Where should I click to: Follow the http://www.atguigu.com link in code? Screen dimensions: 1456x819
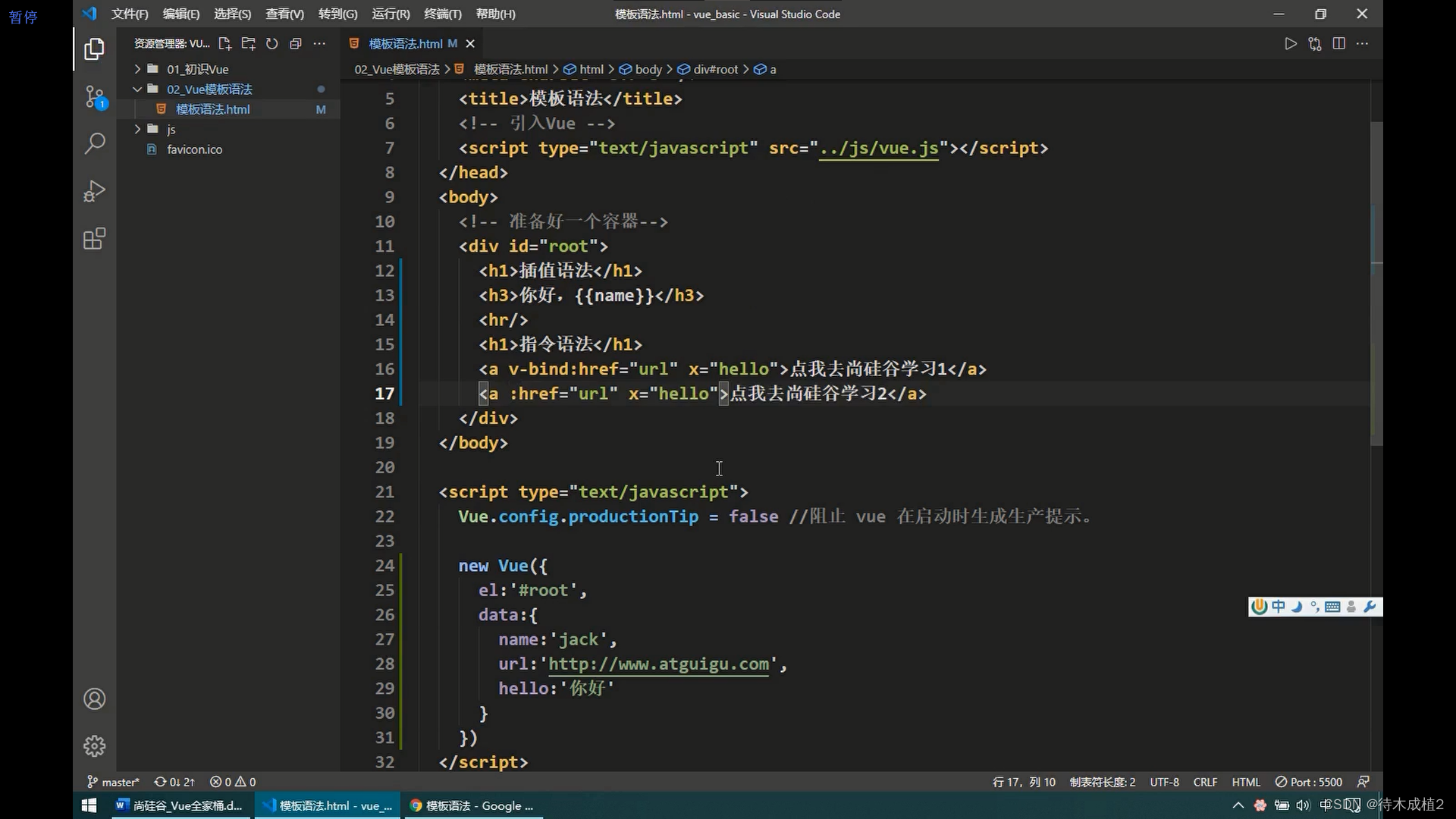click(658, 664)
